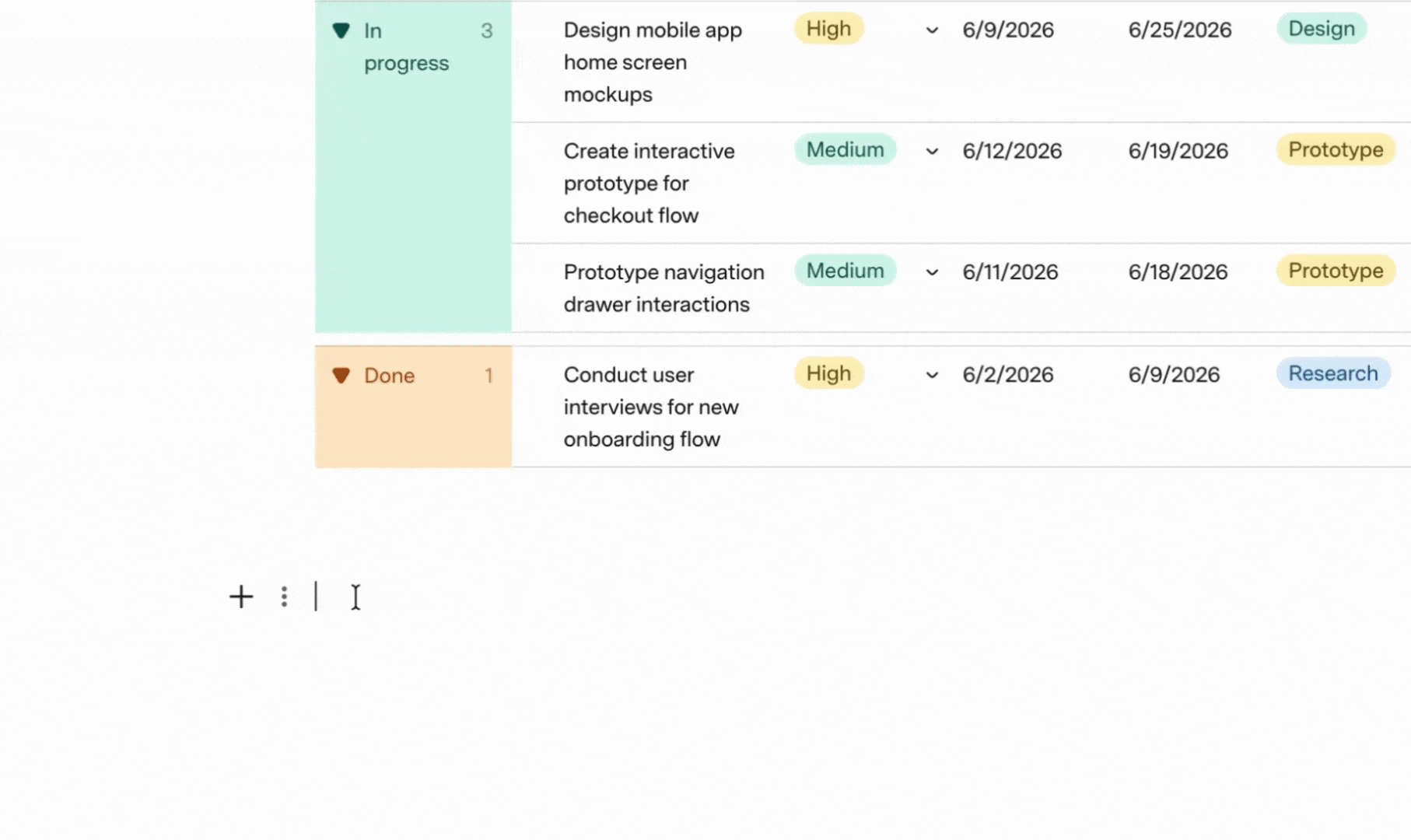Click start date 6/9/2026
1411x840 pixels.
click(x=1008, y=30)
